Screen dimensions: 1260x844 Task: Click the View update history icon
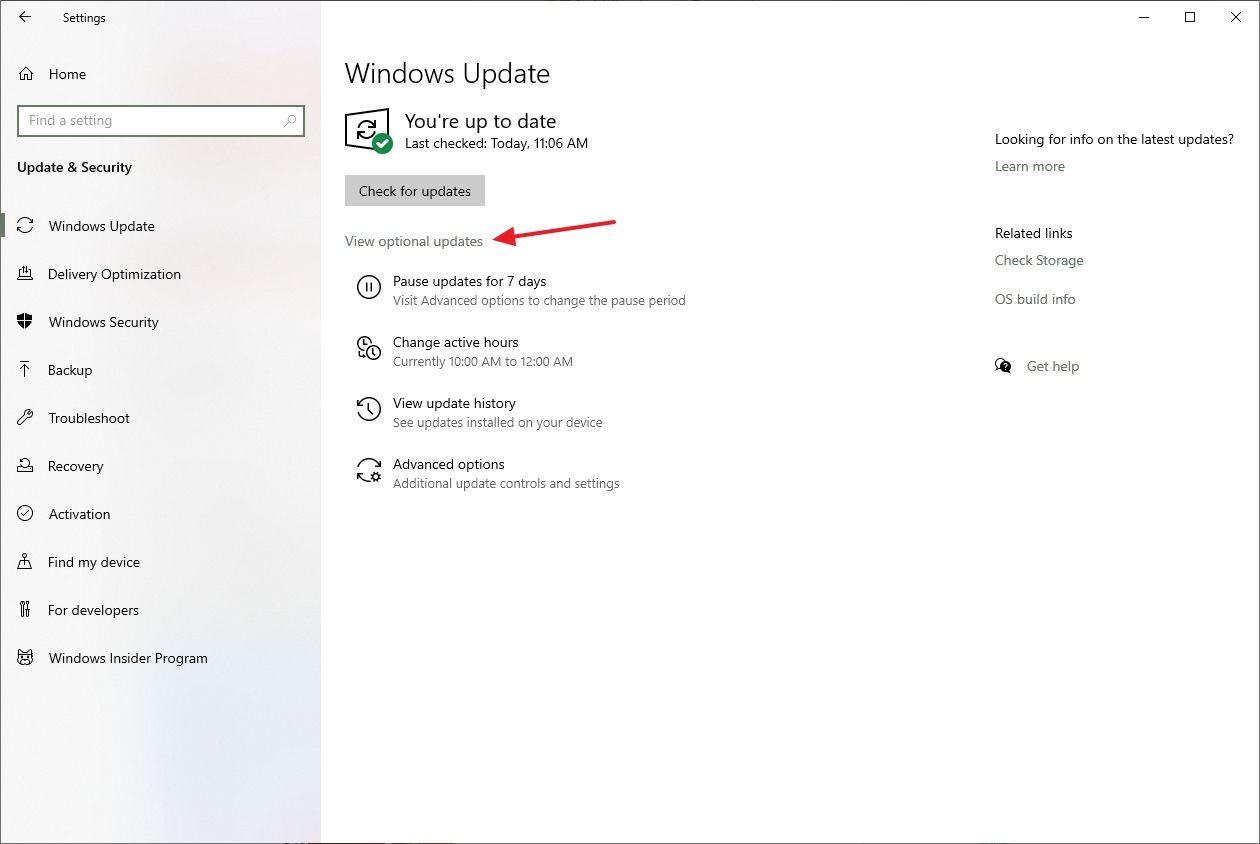[369, 409]
